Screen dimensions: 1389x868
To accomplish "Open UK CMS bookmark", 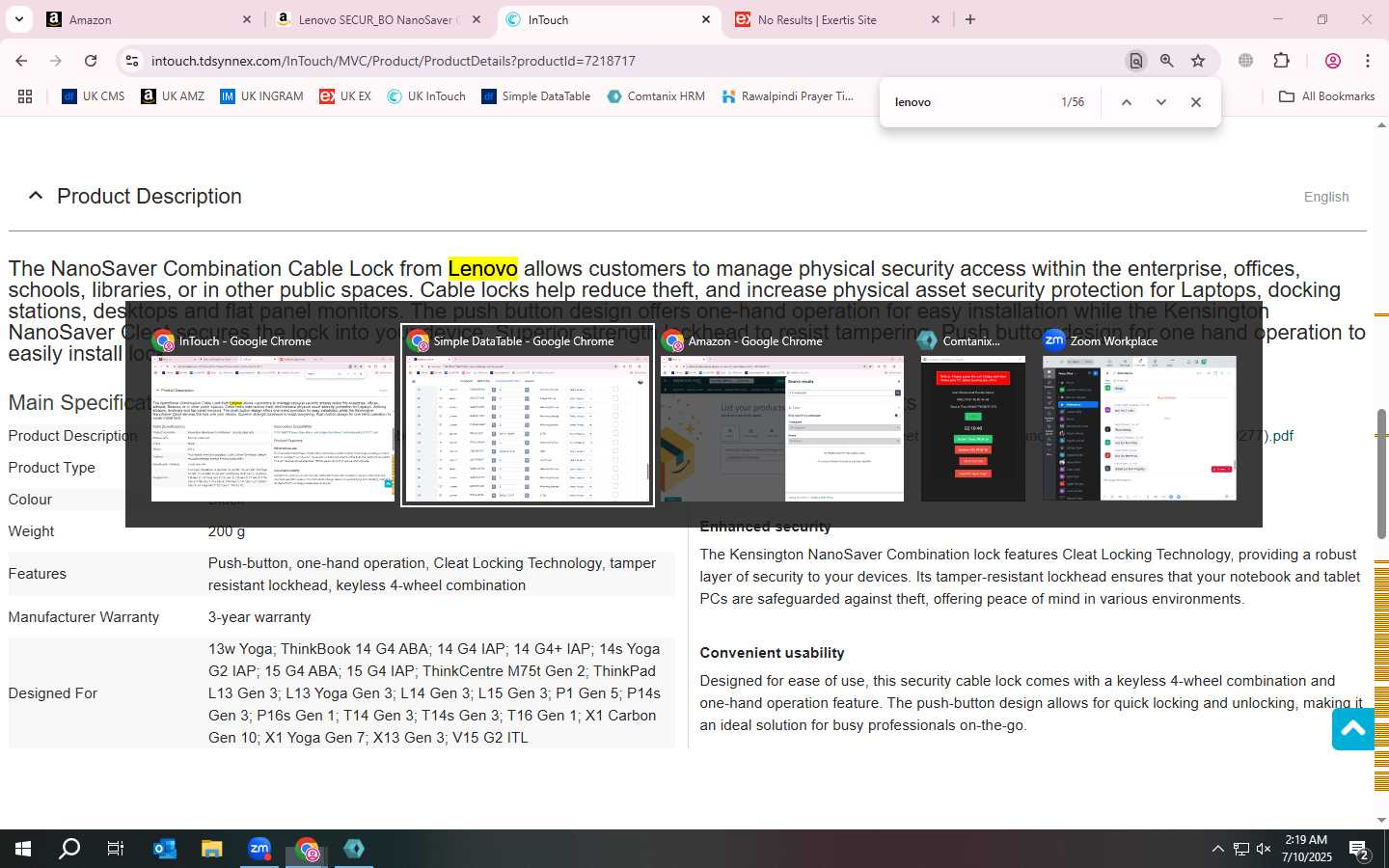I will pos(94,96).
